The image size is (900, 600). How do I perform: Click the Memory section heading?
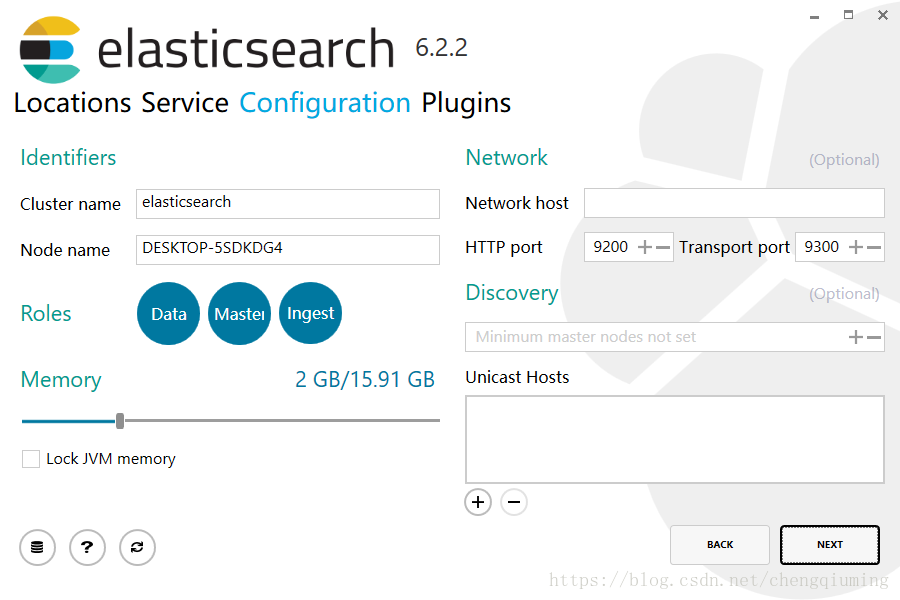click(x=61, y=380)
